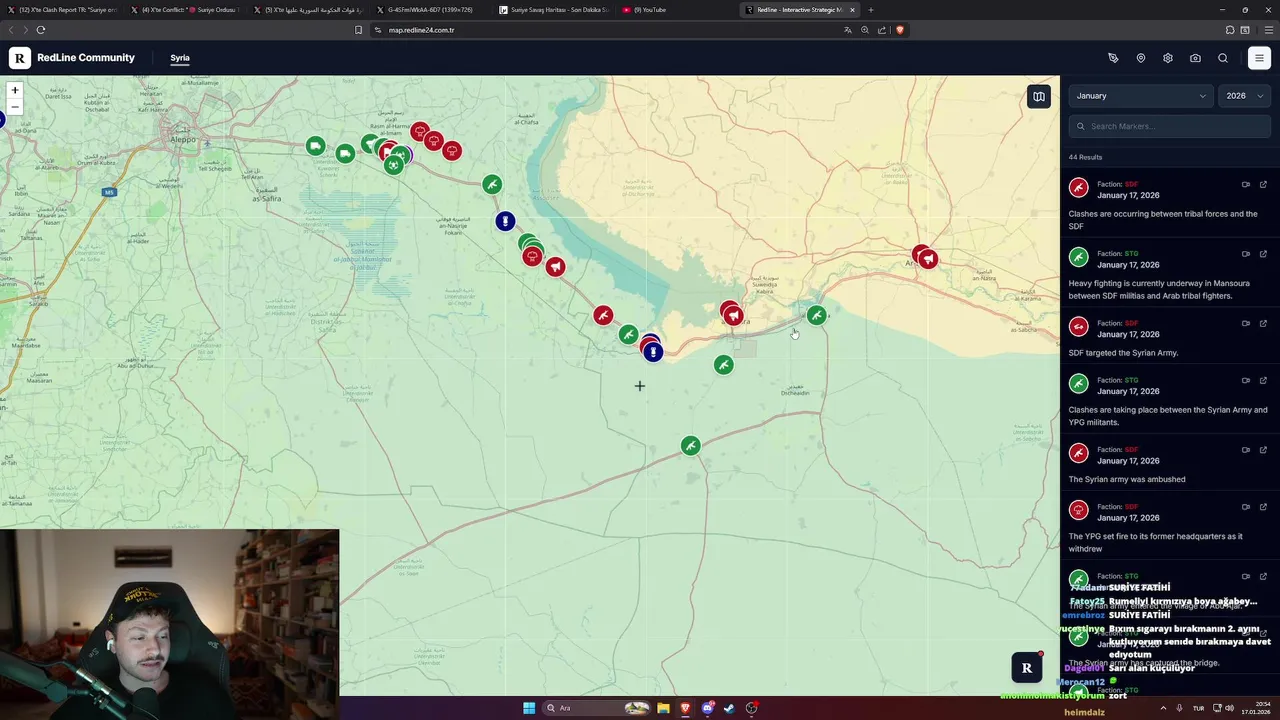Switch to X'te Clash Report browser tab

(62, 10)
